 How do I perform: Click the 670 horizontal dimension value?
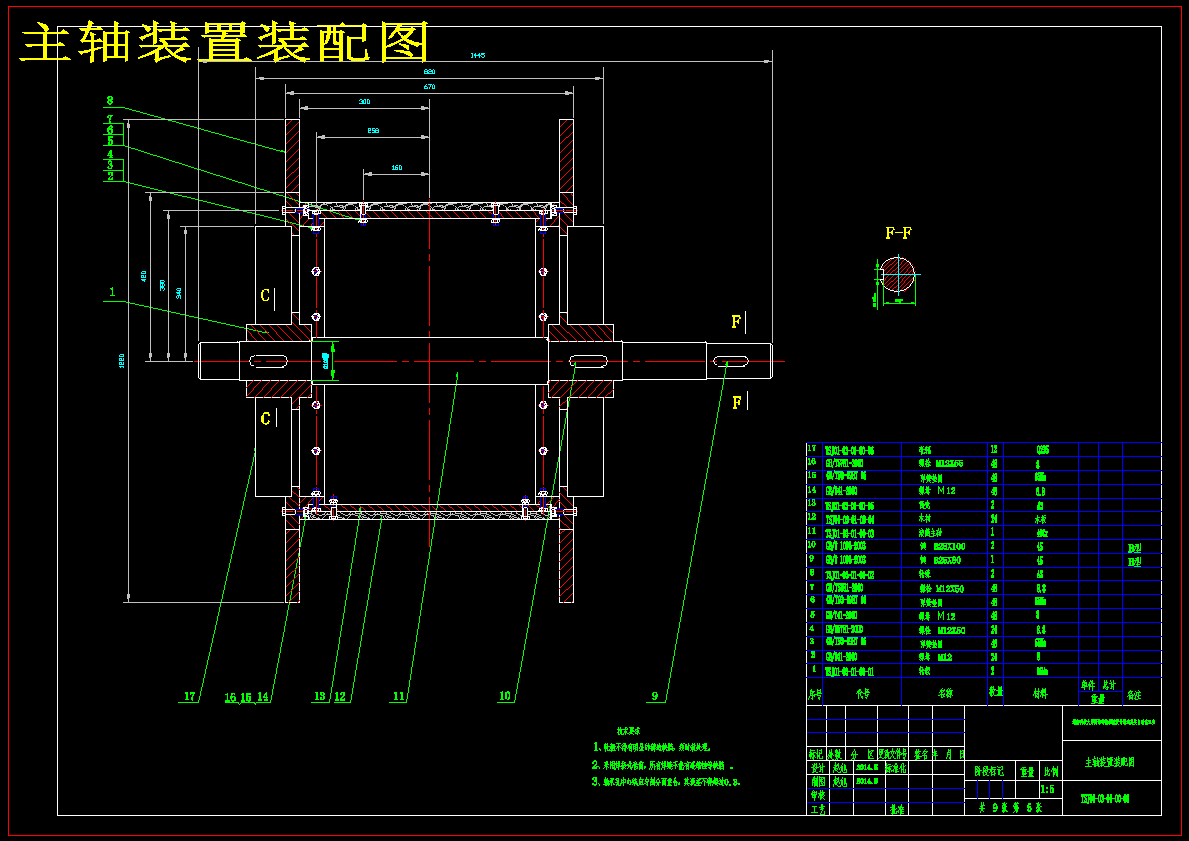pyautogui.click(x=429, y=87)
